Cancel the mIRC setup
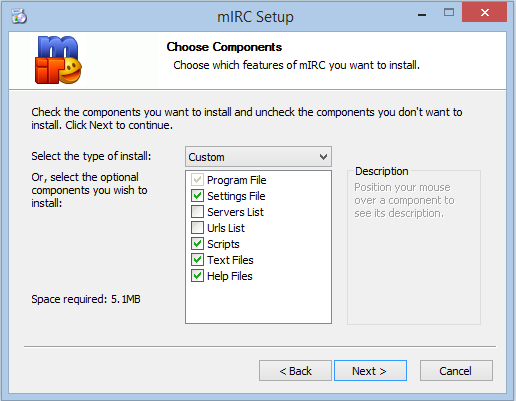The height and width of the screenshot is (401, 516). [456, 370]
